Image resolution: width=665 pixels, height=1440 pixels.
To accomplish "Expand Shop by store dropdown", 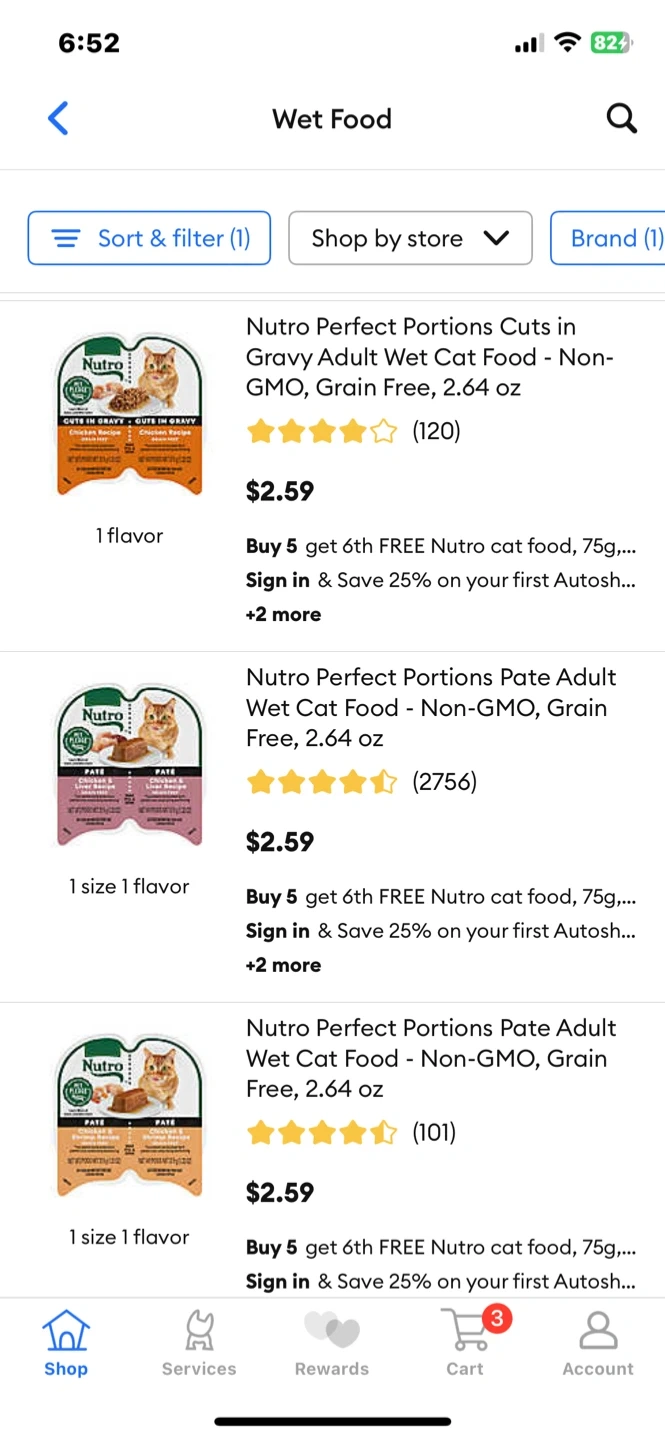I will click(410, 238).
